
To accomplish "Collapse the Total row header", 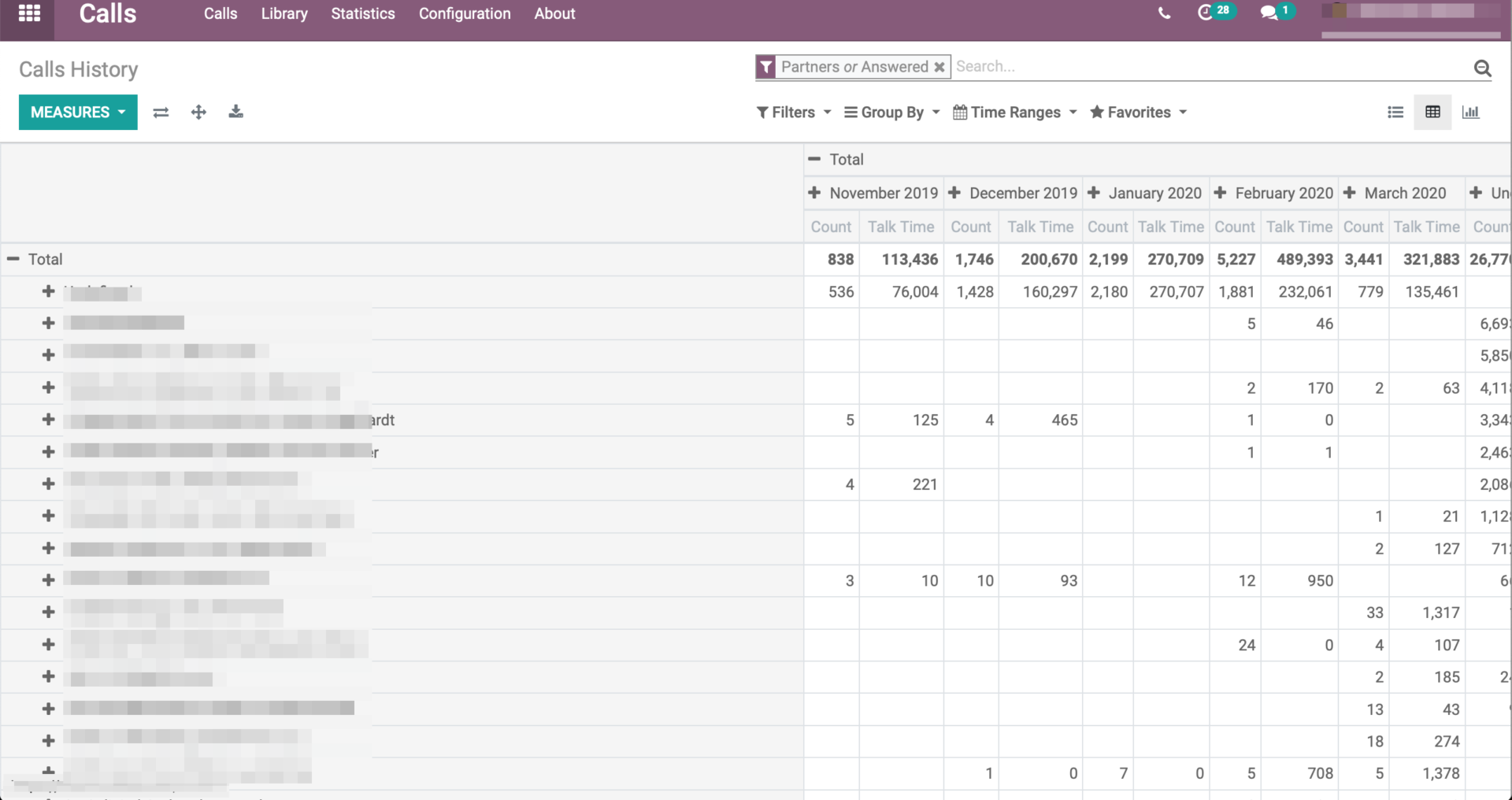I will [x=13, y=259].
